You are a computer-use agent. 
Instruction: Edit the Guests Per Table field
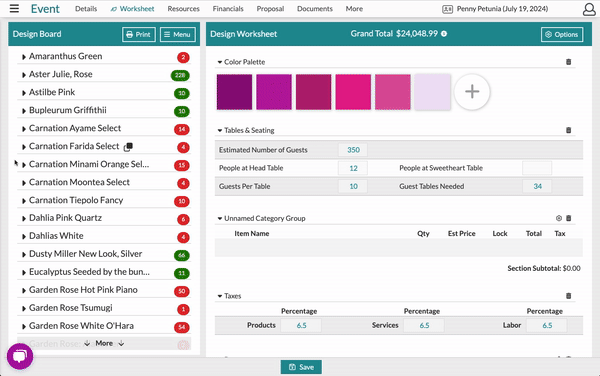353,186
